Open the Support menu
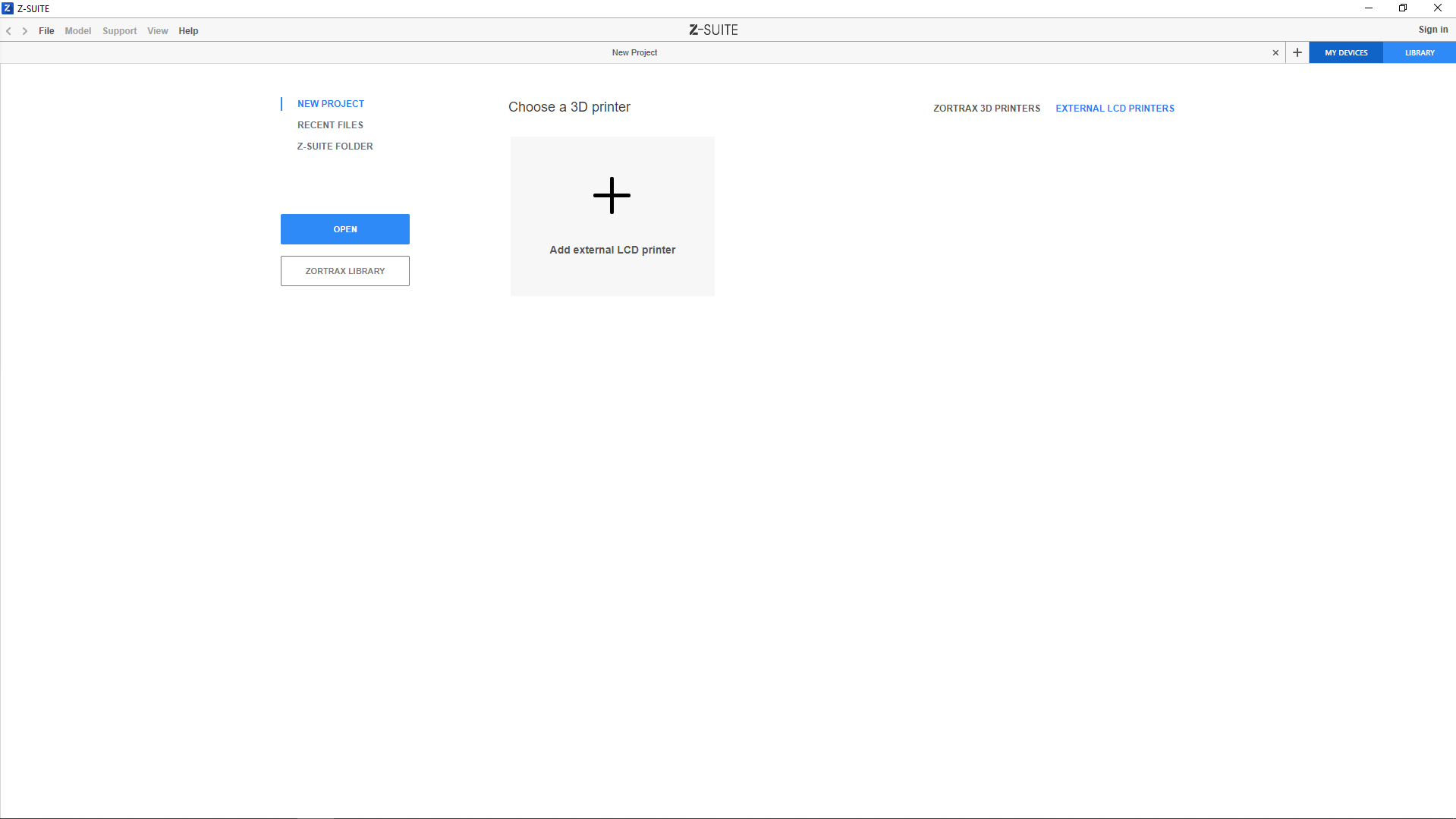 [119, 31]
